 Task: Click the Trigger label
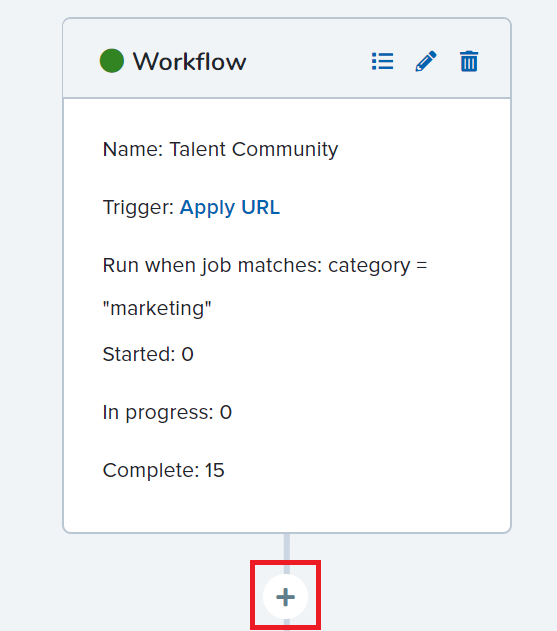138,208
